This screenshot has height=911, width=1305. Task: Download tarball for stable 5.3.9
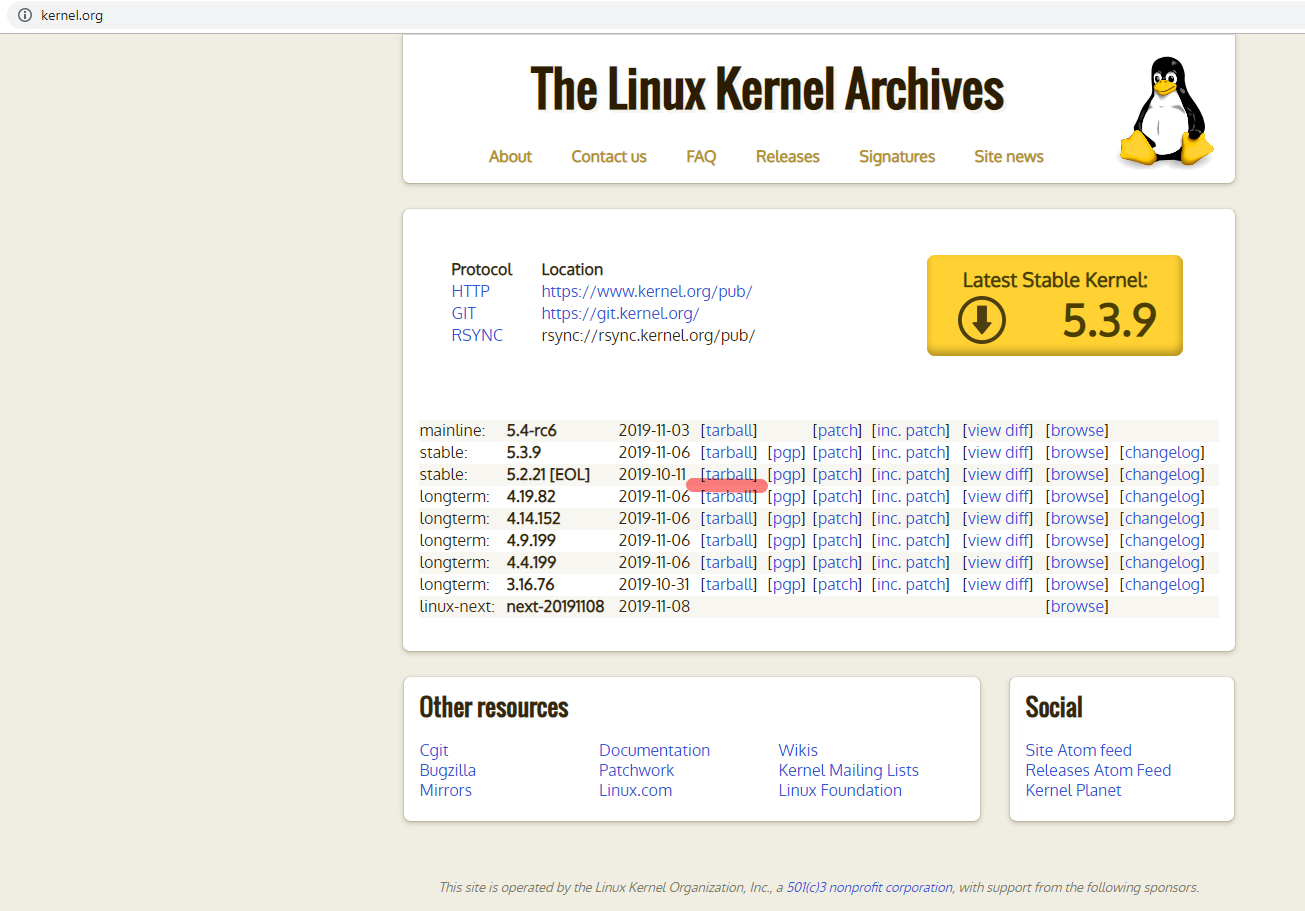729,452
